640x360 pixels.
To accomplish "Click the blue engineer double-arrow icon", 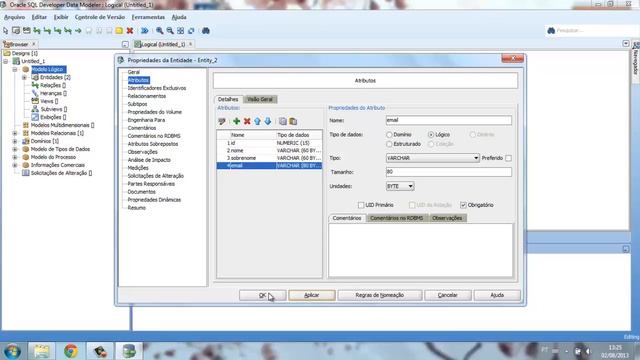I will pos(144,31).
